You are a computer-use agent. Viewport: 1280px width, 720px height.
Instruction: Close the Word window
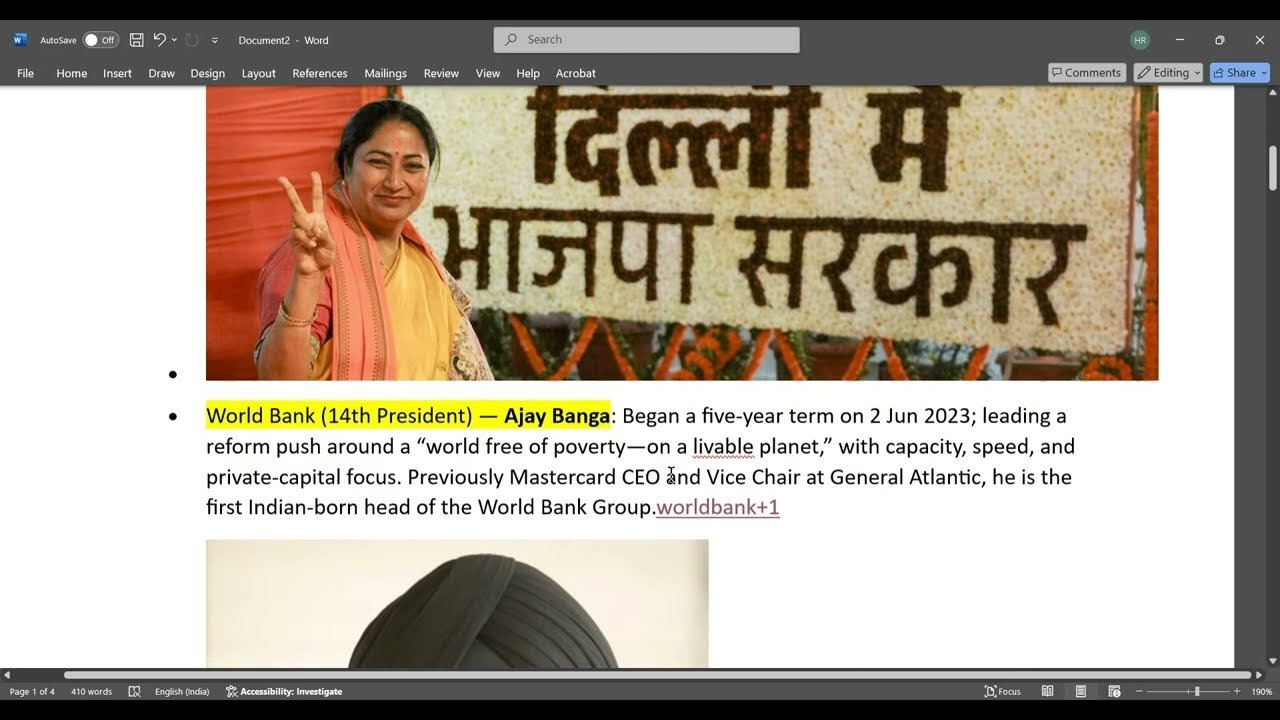point(1260,40)
